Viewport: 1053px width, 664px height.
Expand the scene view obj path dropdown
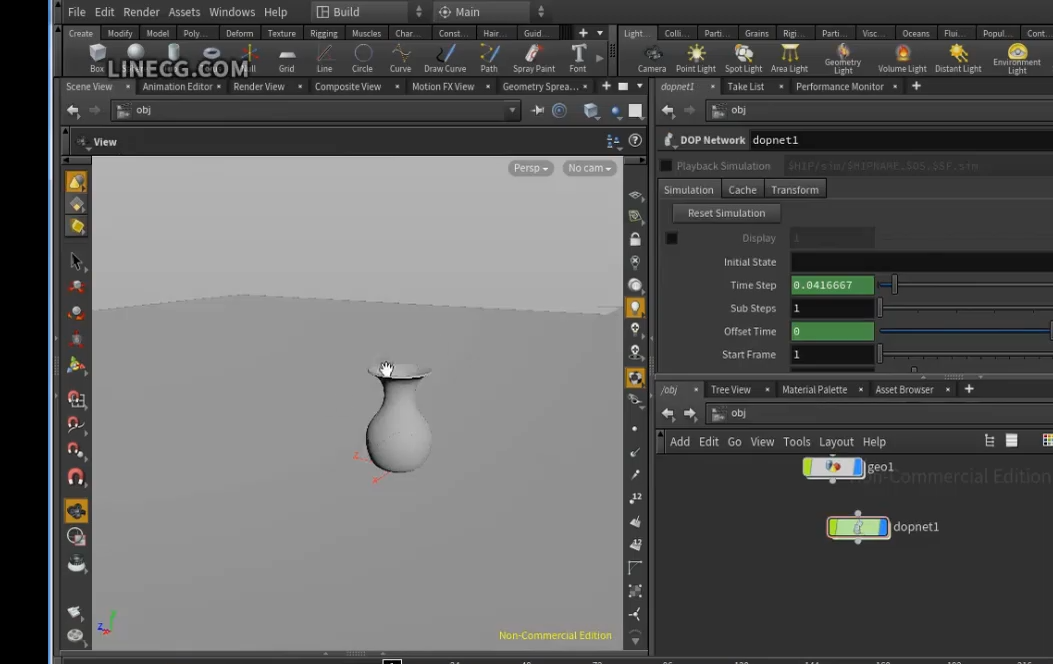512,110
